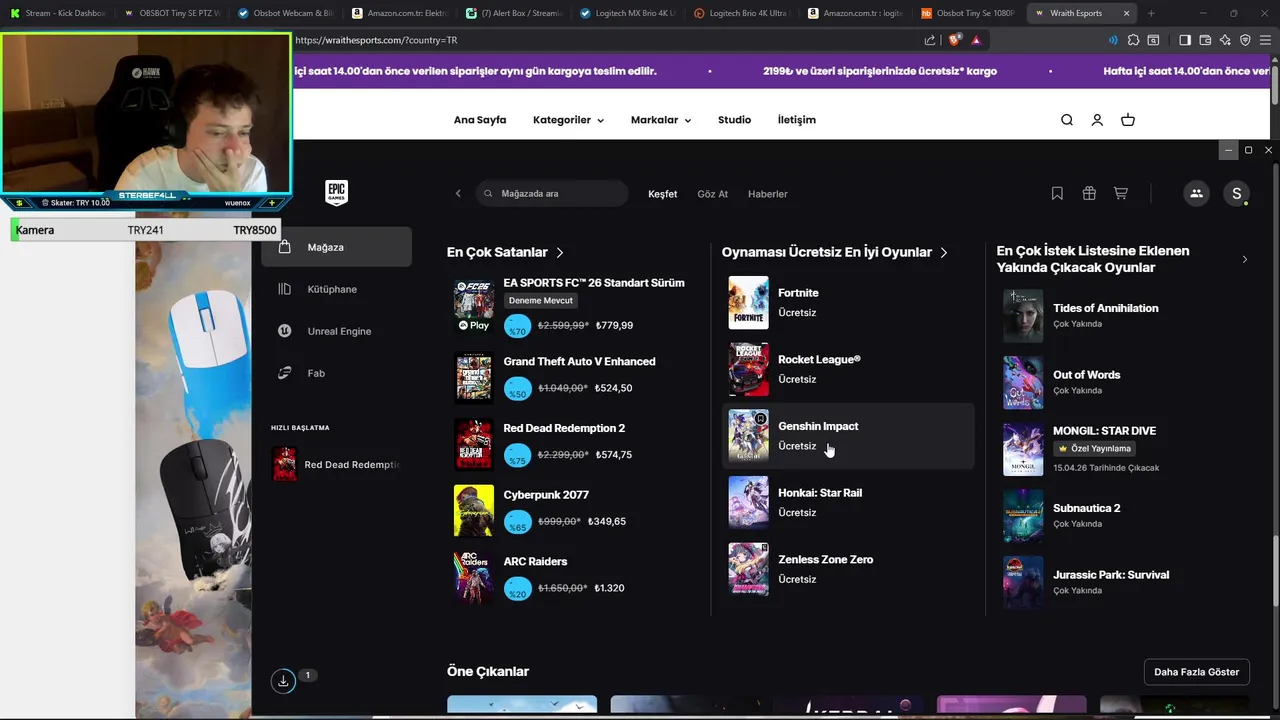Image resolution: width=1280 pixels, height=720 pixels.
Task: Switch to the Stream - Kick Dashboard tab
Action: click(58, 13)
